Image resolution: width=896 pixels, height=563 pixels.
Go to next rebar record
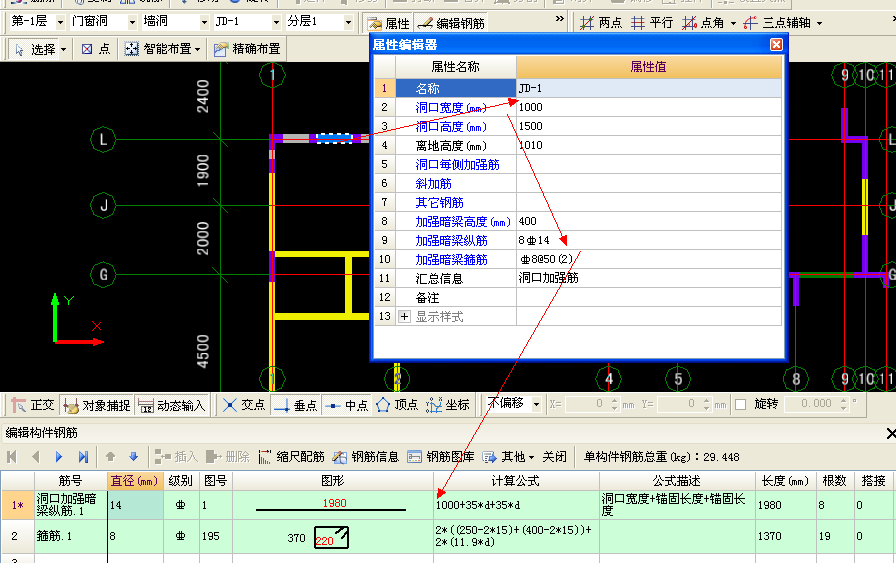pos(59,457)
